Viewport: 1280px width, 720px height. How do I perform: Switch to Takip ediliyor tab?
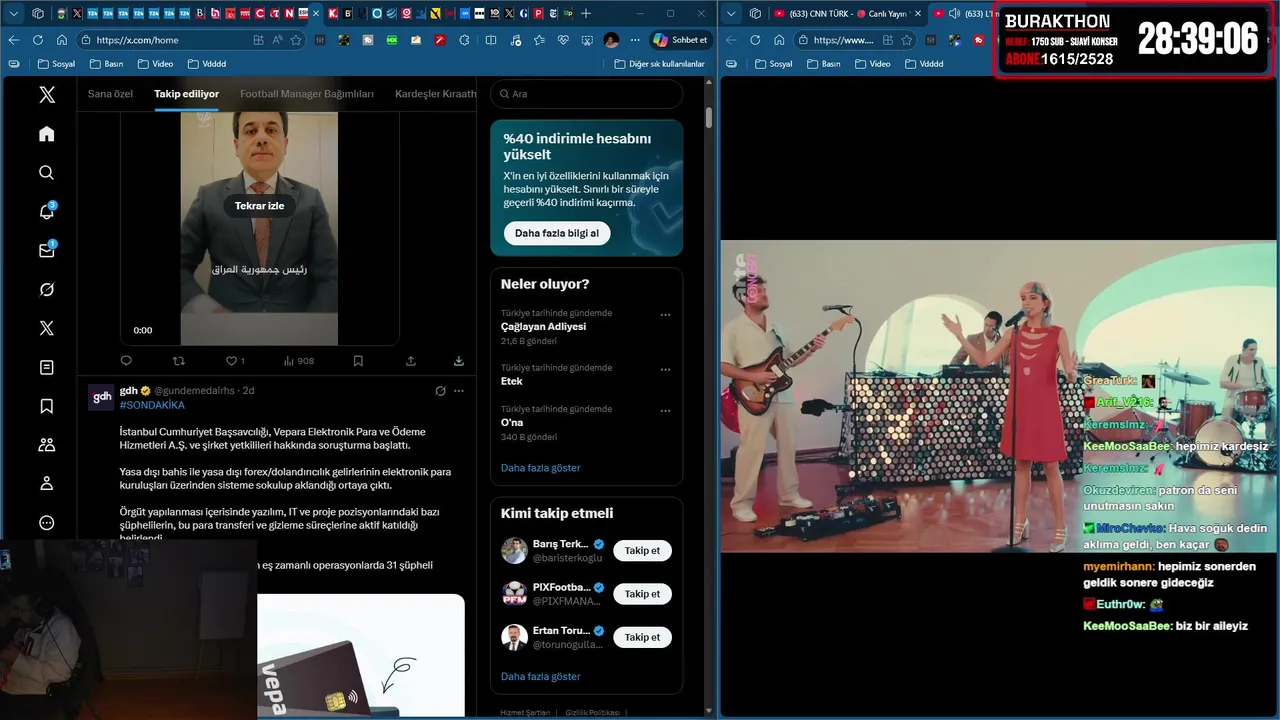point(186,94)
